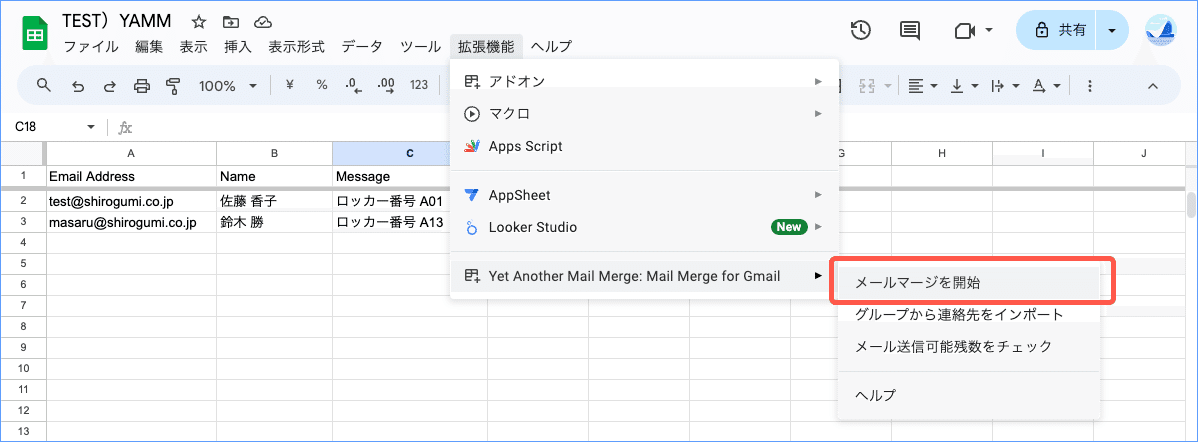1198x442 pixels.
Task: Open the 編集 menu
Action: click(x=149, y=47)
